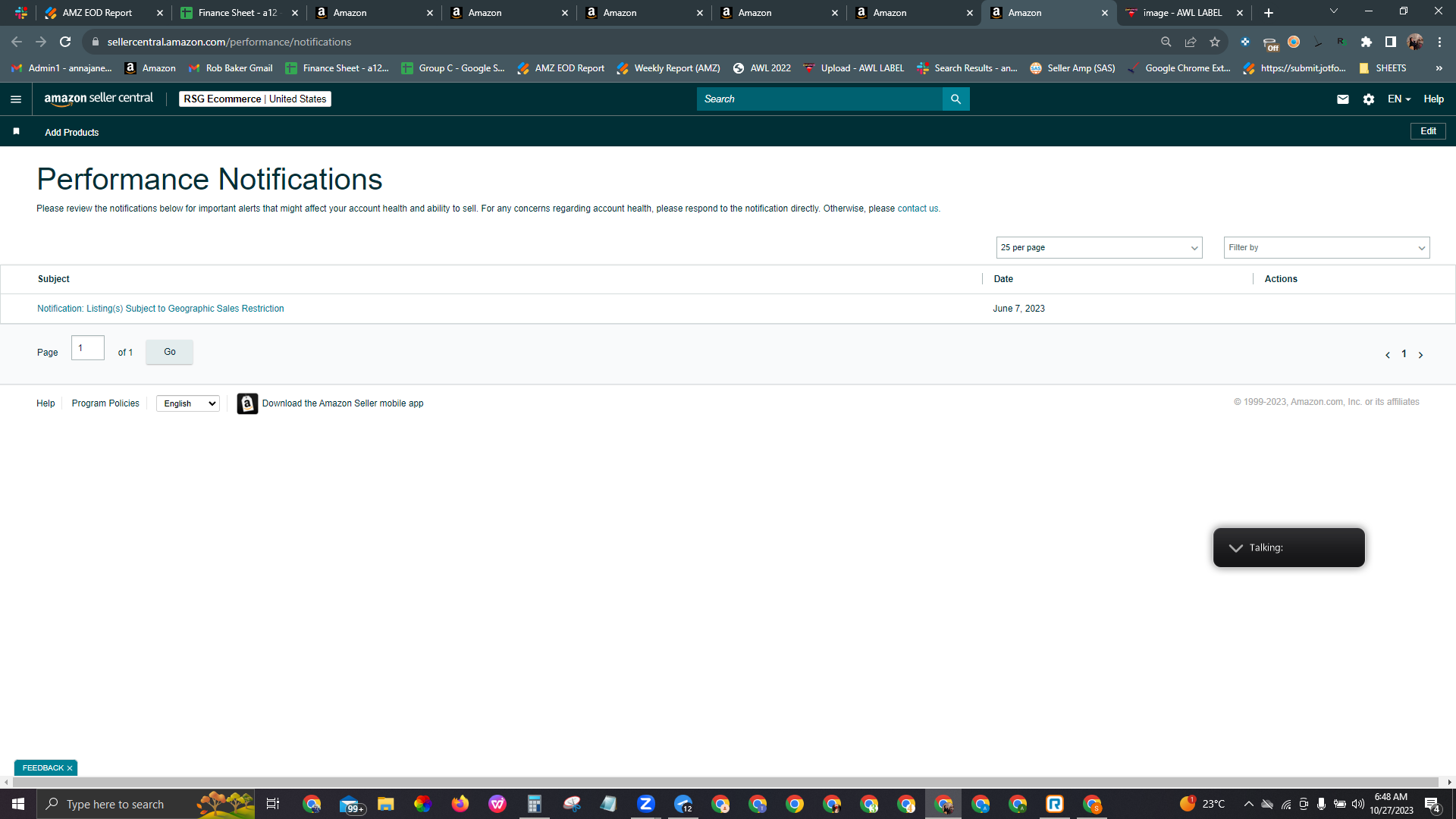Image resolution: width=1456 pixels, height=819 pixels.
Task: Open the Geographic Sales Restriction notification
Action: click(161, 309)
